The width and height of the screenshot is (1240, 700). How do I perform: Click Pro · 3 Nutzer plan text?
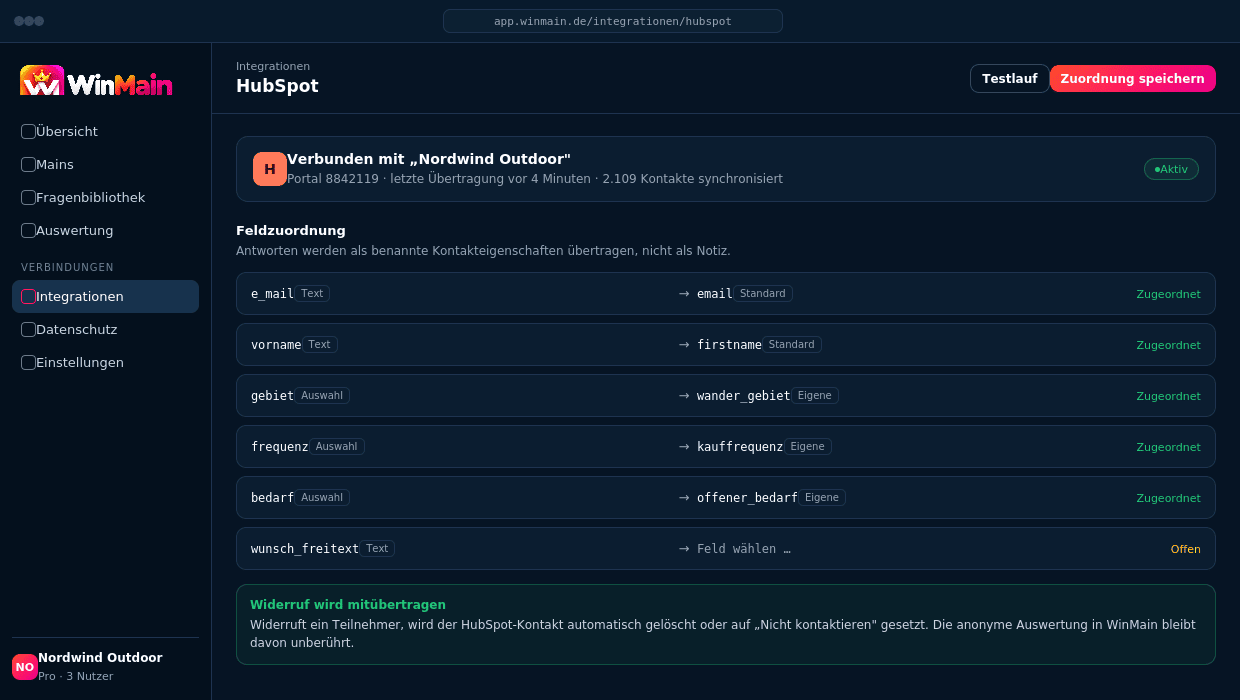coord(76,677)
